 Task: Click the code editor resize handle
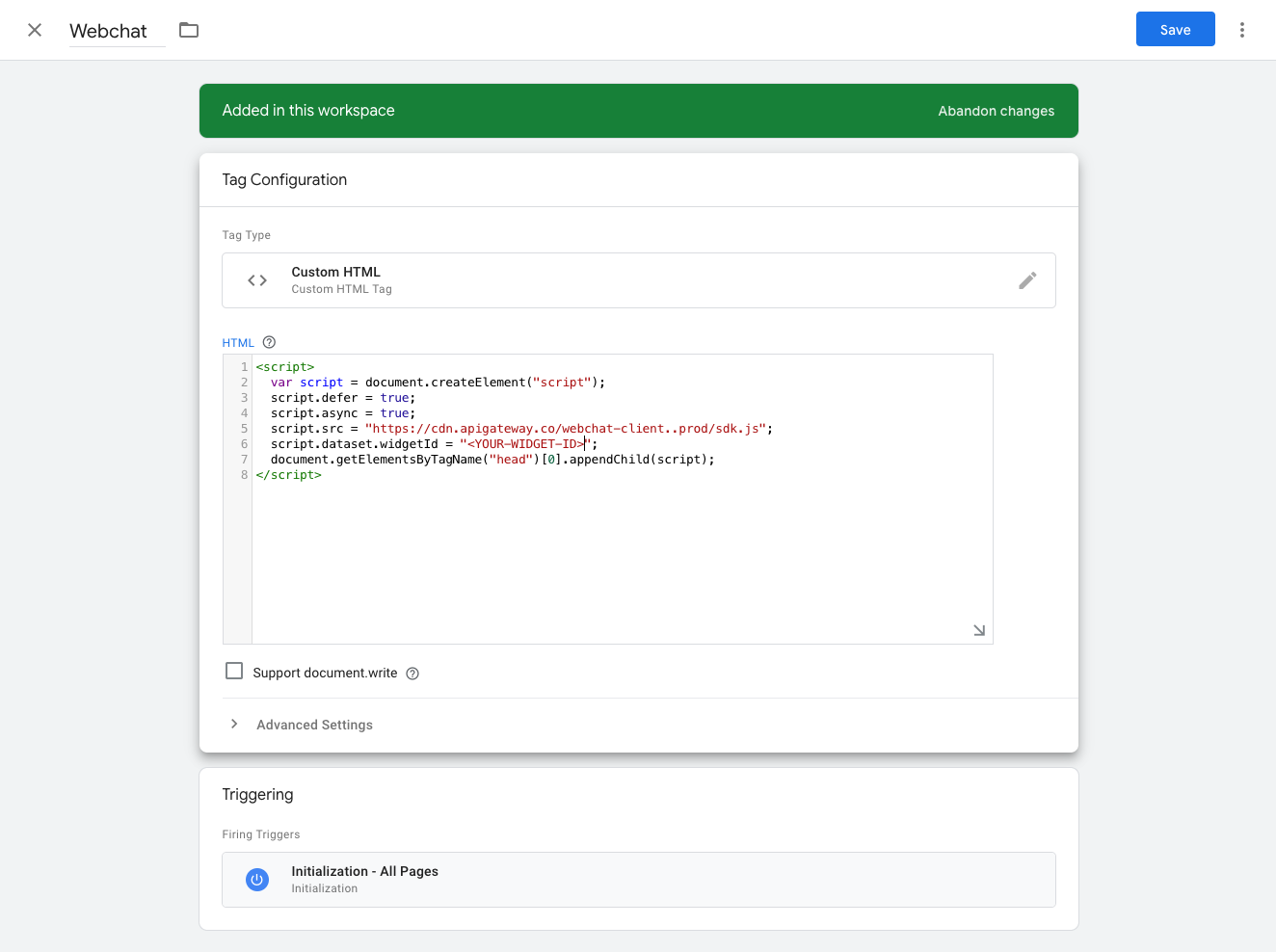(x=979, y=629)
